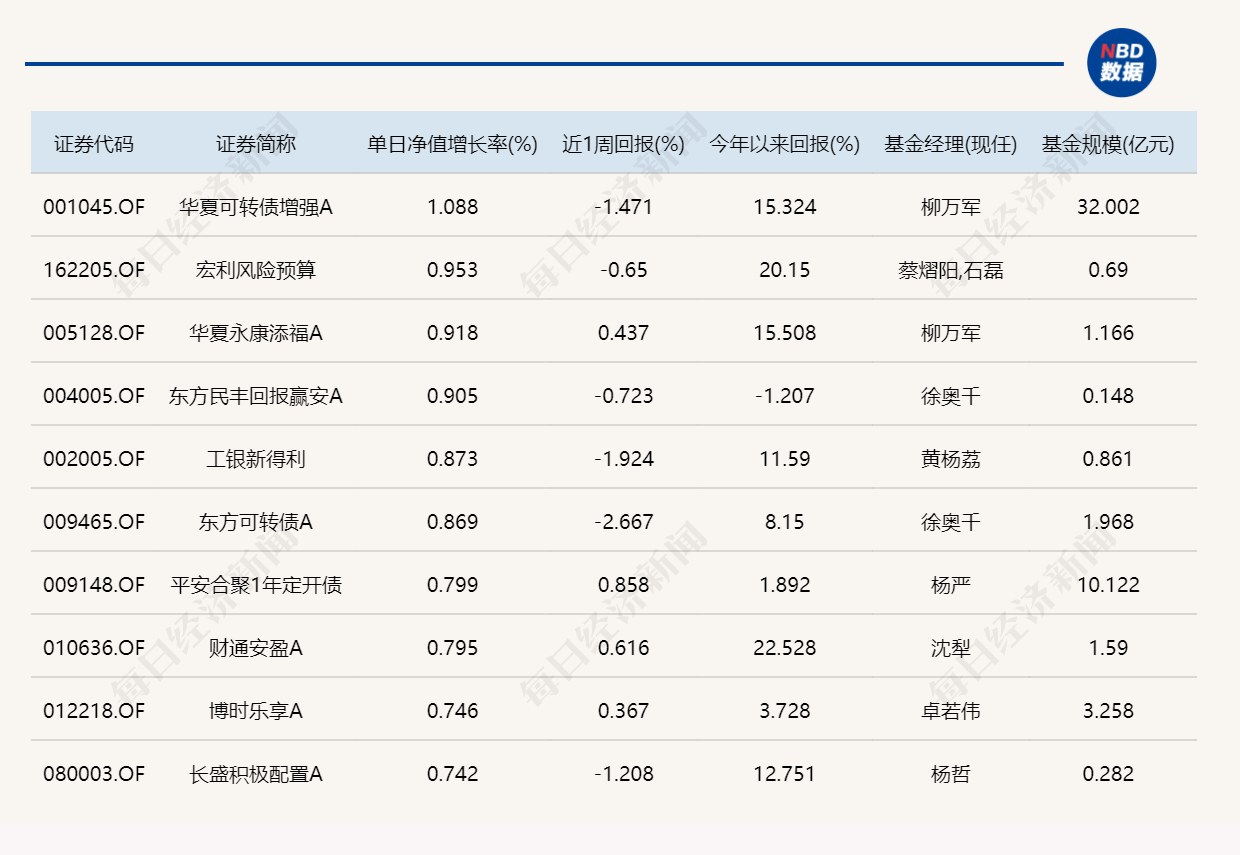
Task: Click fund name 长盛积极配置A
Action: (256, 774)
